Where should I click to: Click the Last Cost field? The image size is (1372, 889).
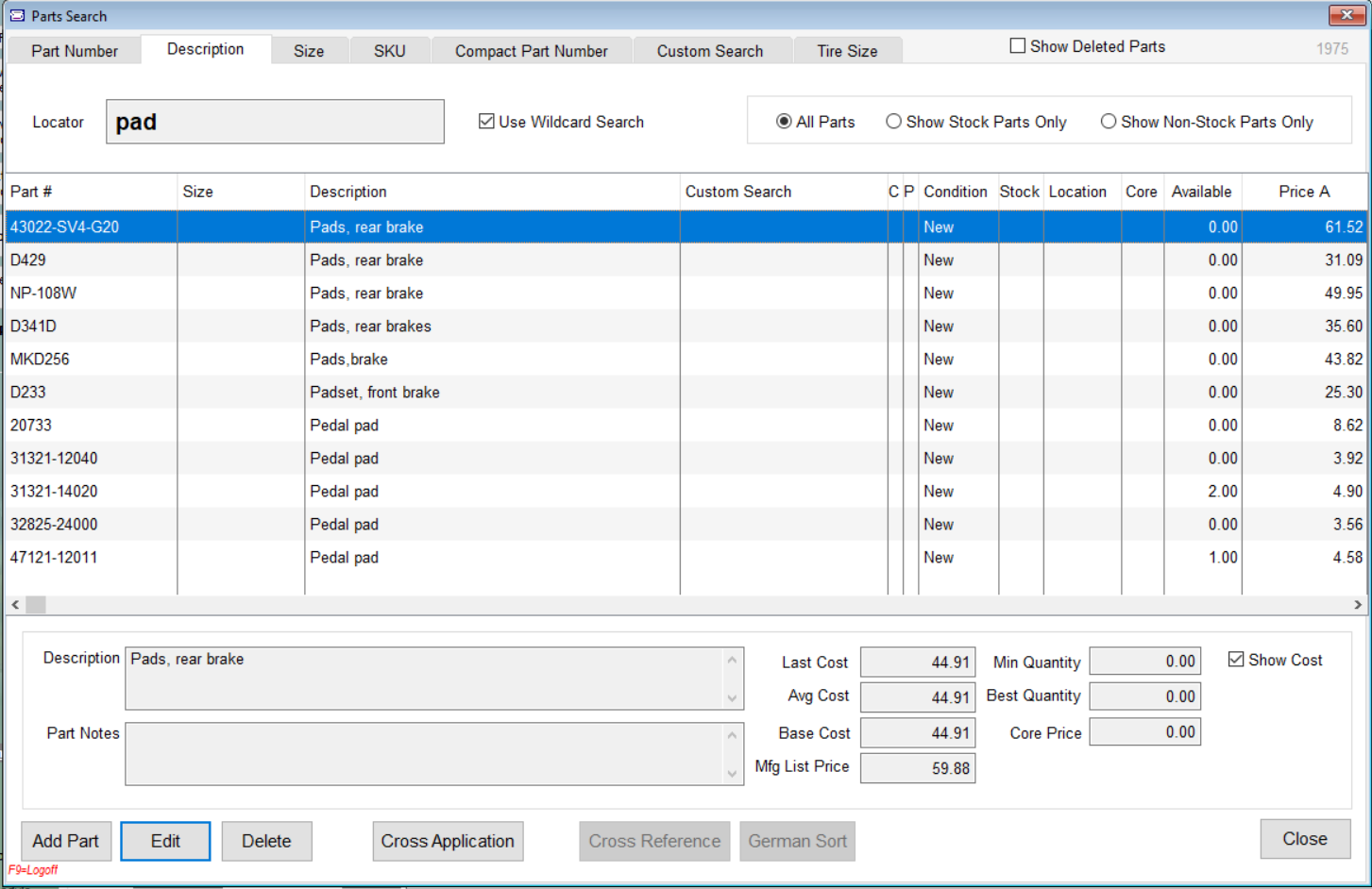click(918, 662)
